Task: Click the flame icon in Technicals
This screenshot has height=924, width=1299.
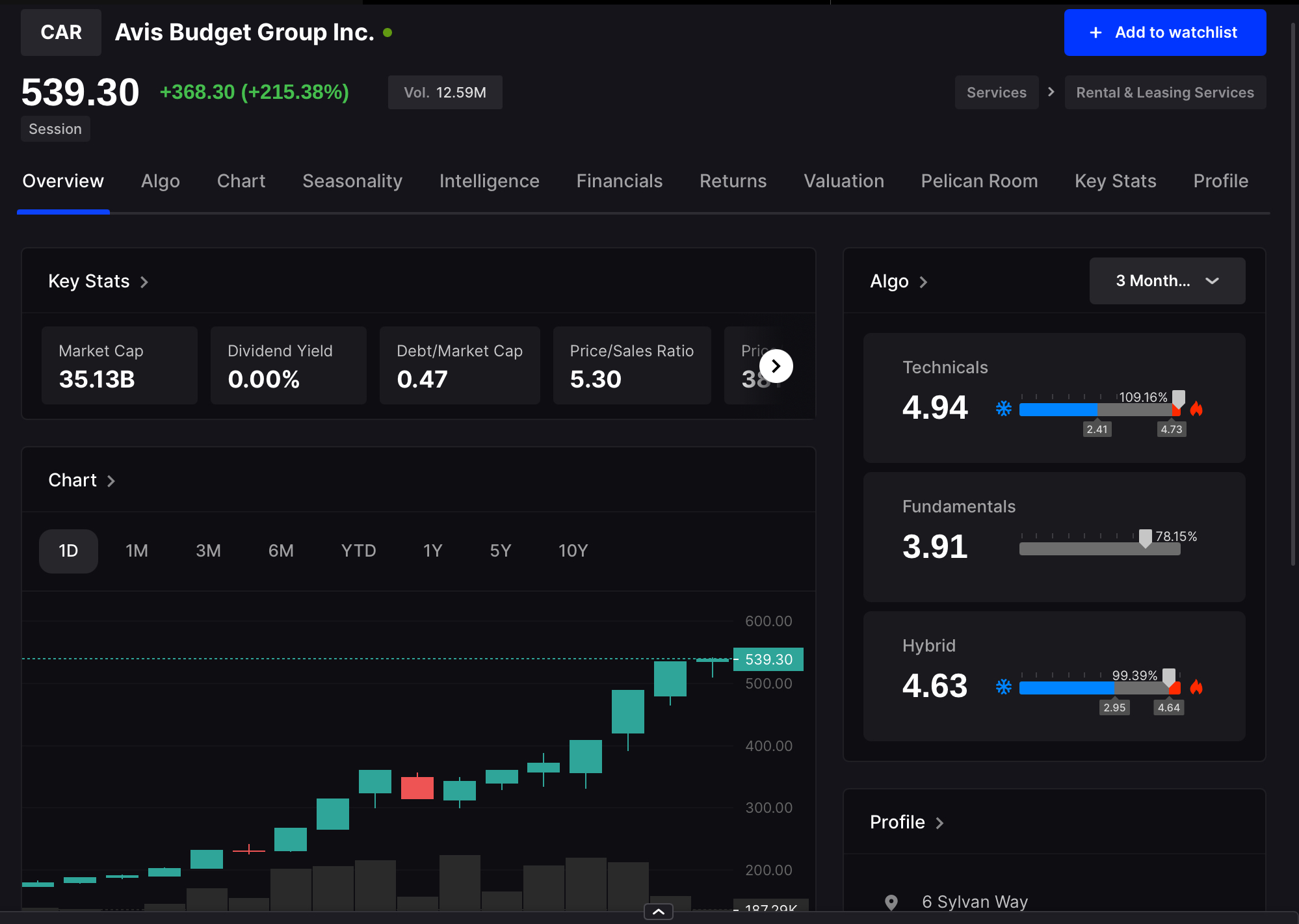Action: tap(1196, 408)
